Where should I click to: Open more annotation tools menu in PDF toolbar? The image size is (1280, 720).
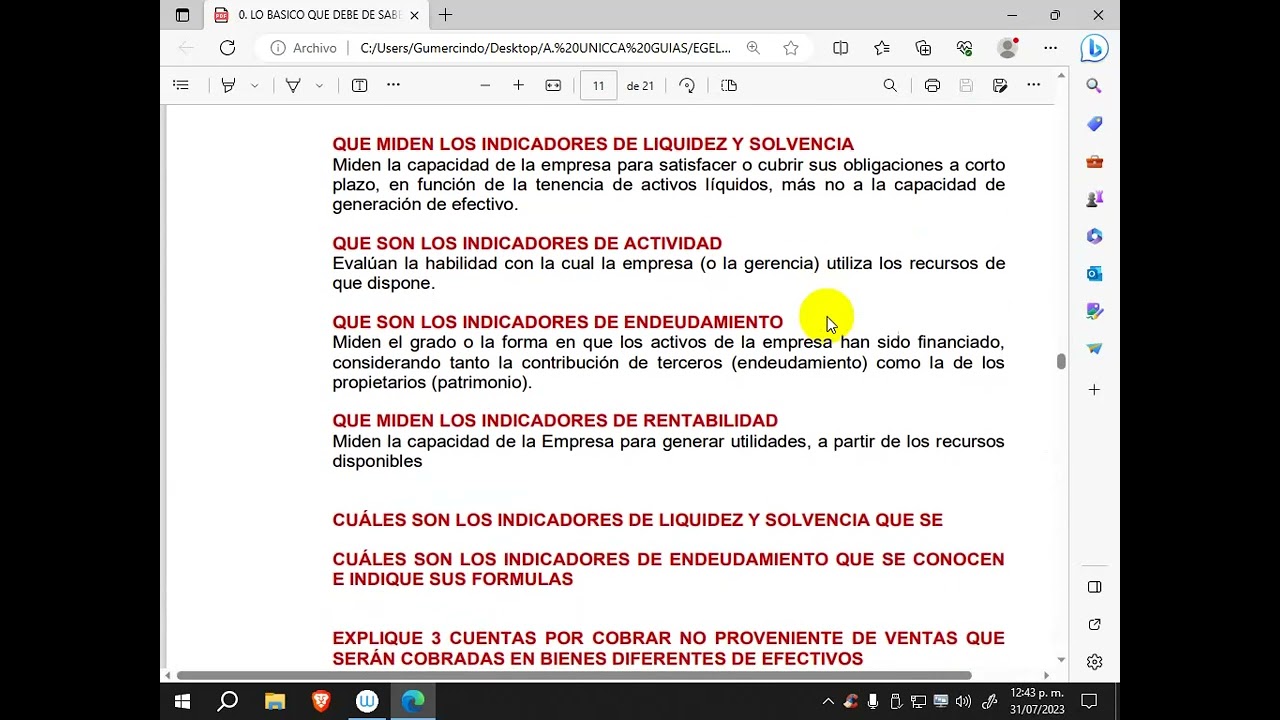point(393,85)
